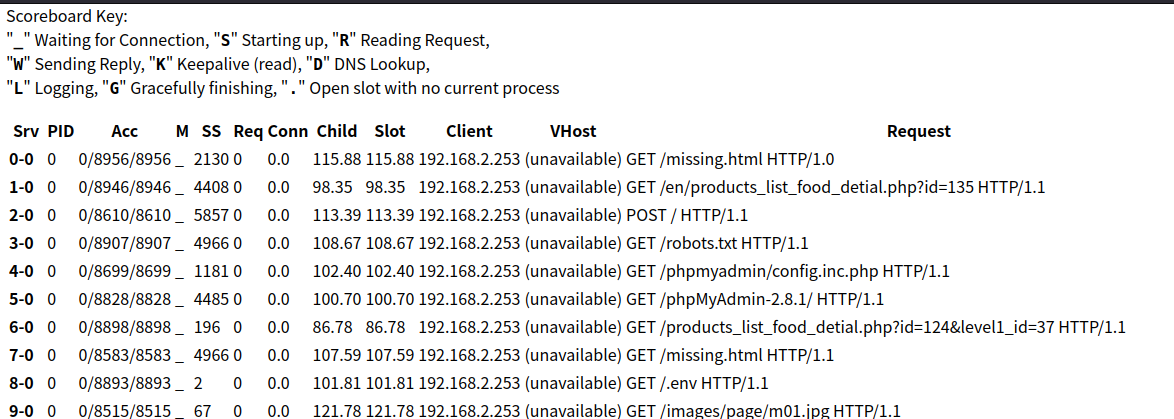The image size is (1174, 419).
Task: Click server row 0-0 label
Action: pyautogui.click(x=22, y=159)
